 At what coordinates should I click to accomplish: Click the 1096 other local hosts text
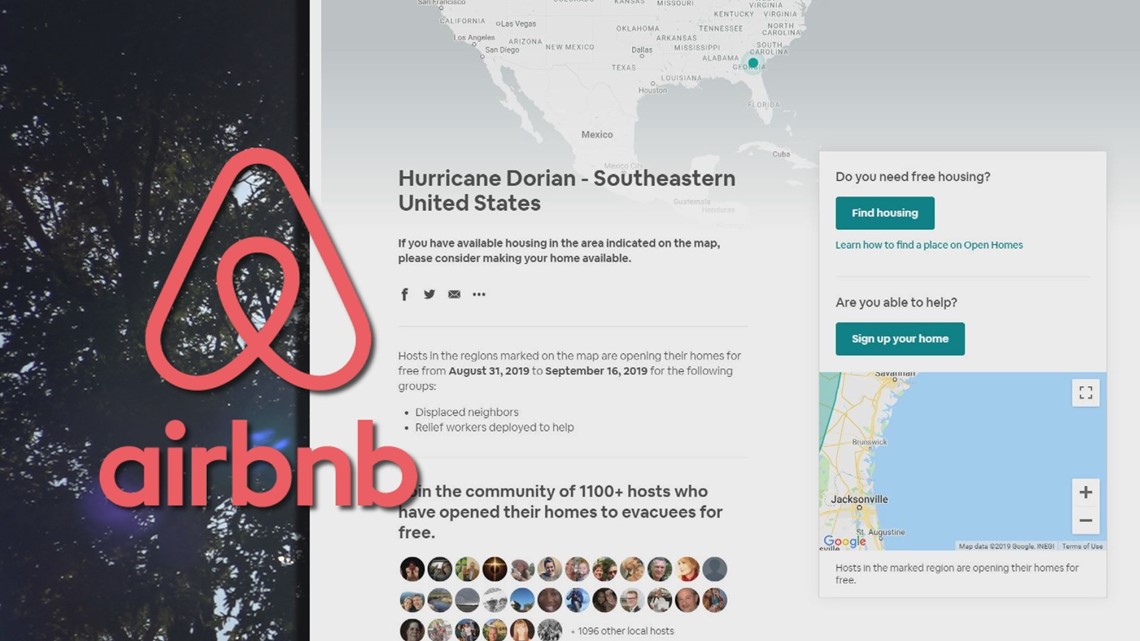click(622, 631)
